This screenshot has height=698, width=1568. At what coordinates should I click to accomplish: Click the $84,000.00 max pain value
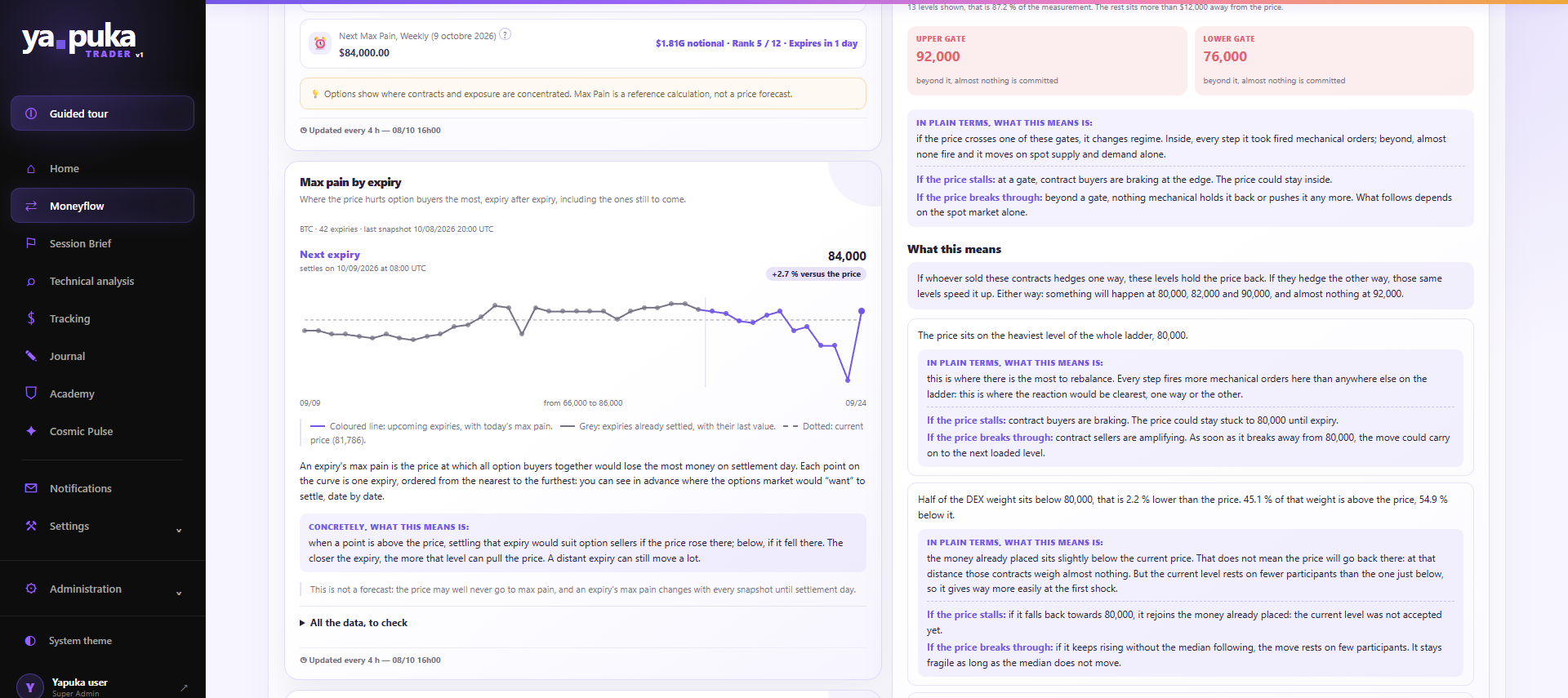pyautogui.click(x=364, y=53)
